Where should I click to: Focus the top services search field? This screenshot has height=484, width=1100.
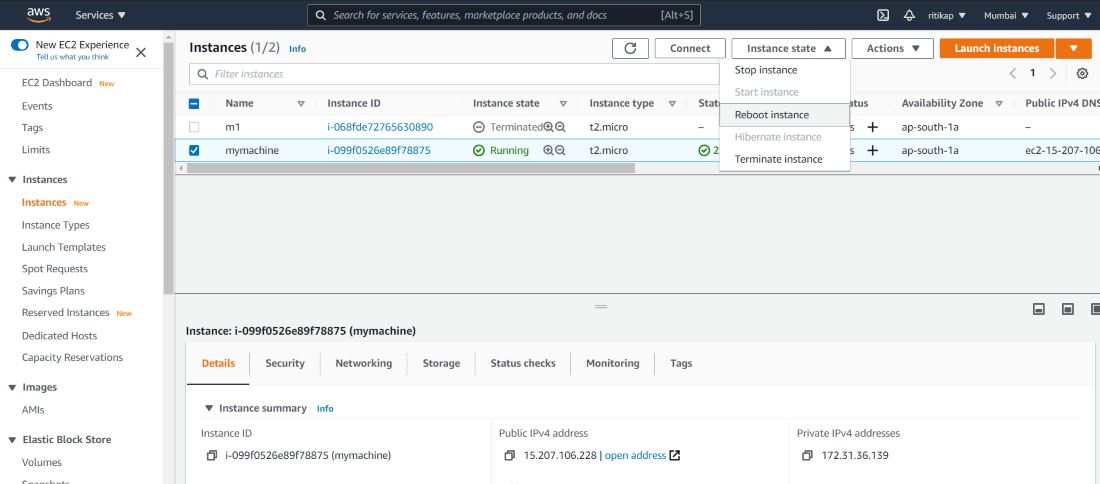click(x=504, y=15)
